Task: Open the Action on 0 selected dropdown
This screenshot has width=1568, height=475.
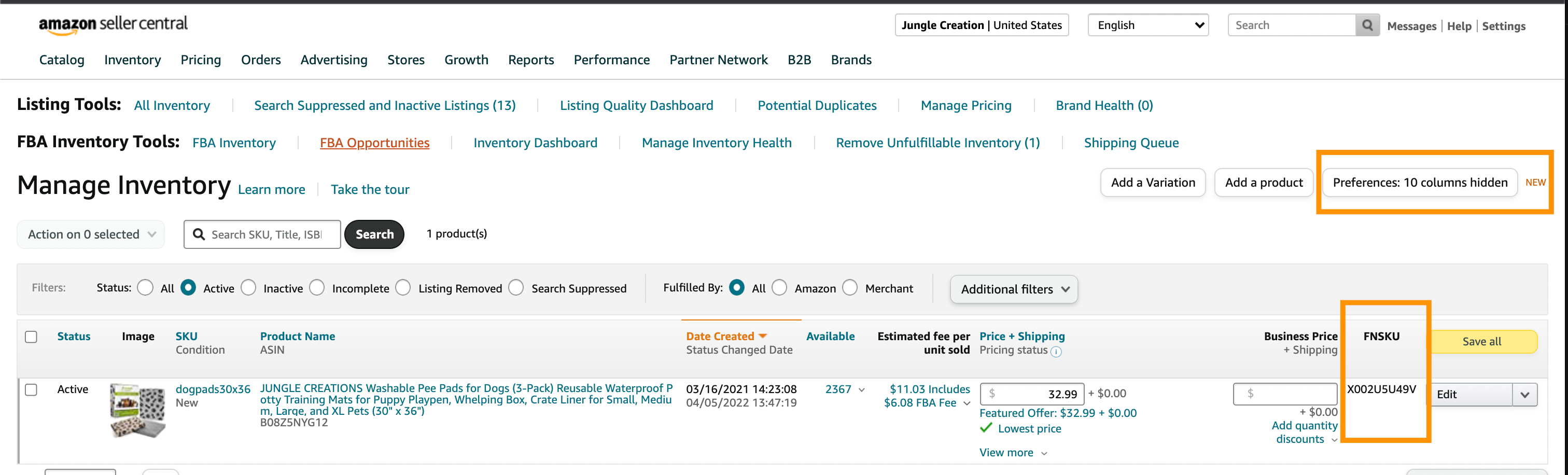Action: [91, 234]
